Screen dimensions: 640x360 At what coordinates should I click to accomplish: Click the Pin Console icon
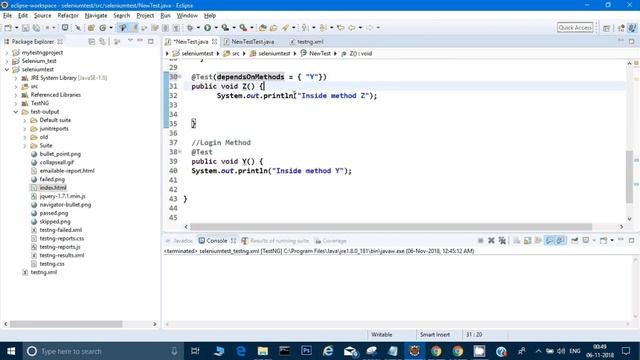point(574,240)
